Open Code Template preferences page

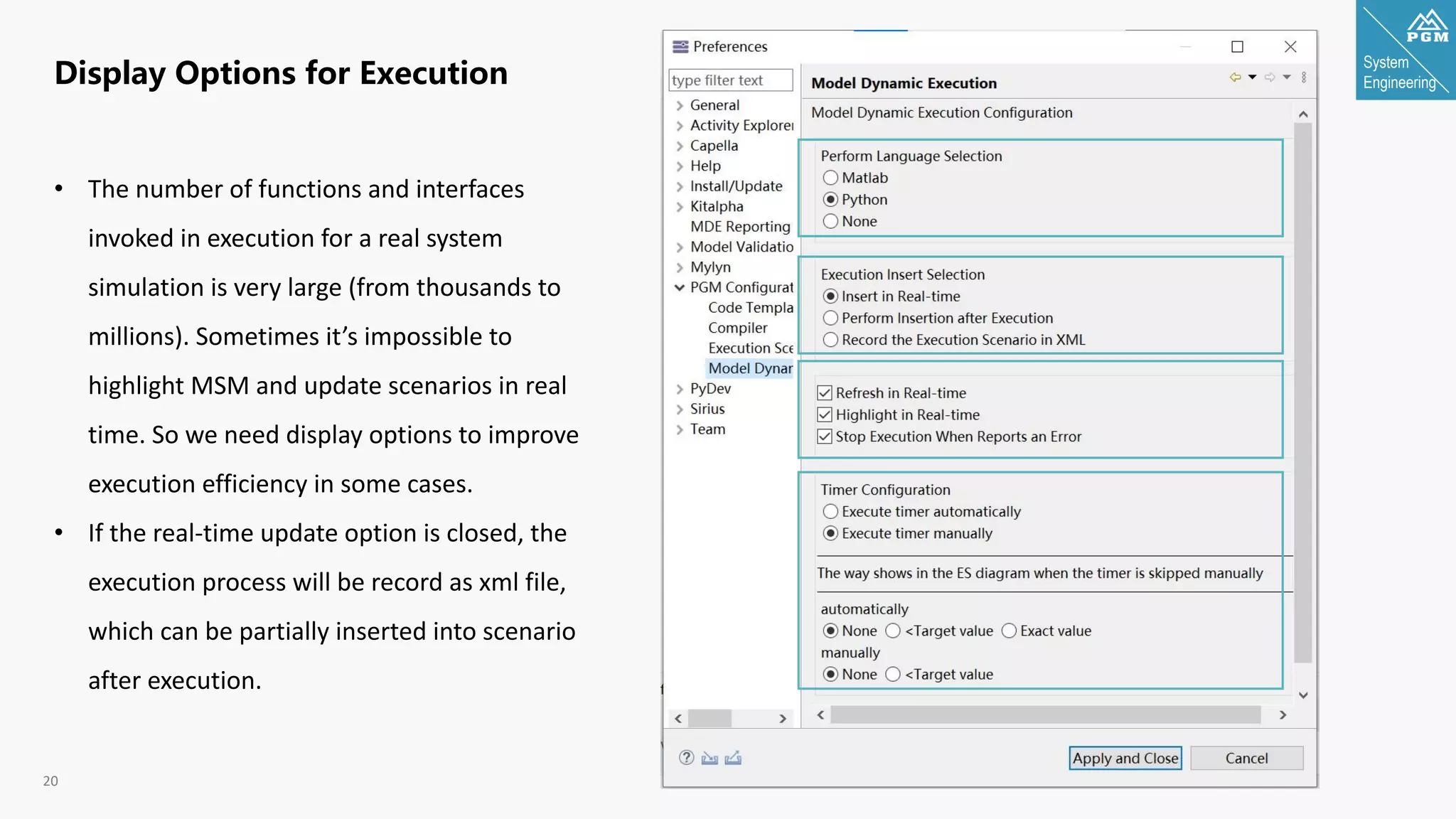coord(750,308)
